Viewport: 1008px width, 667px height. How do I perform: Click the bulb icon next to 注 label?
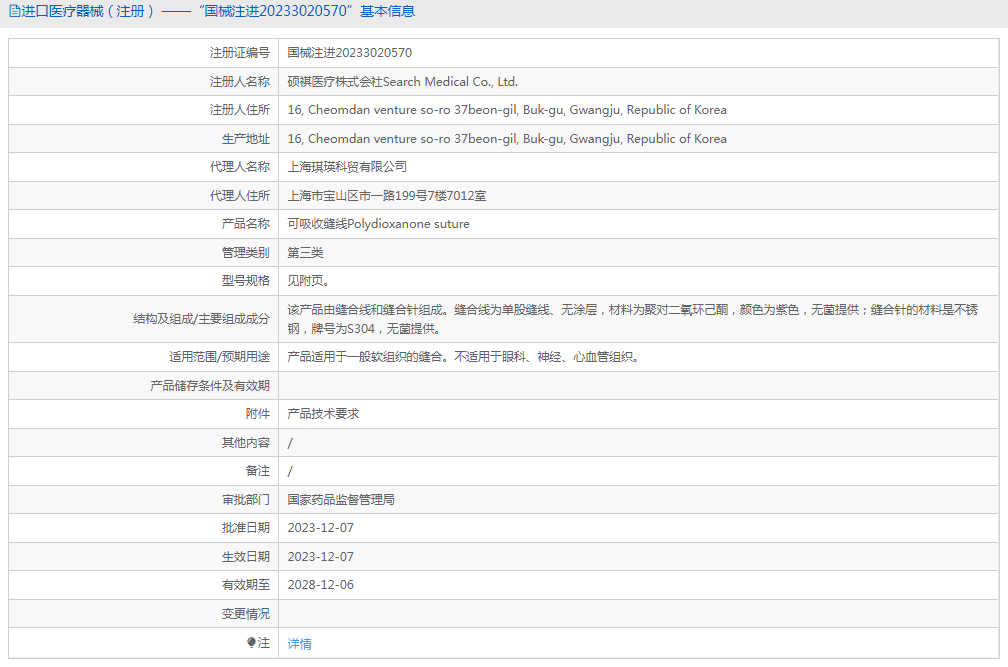tap(251, 643)
